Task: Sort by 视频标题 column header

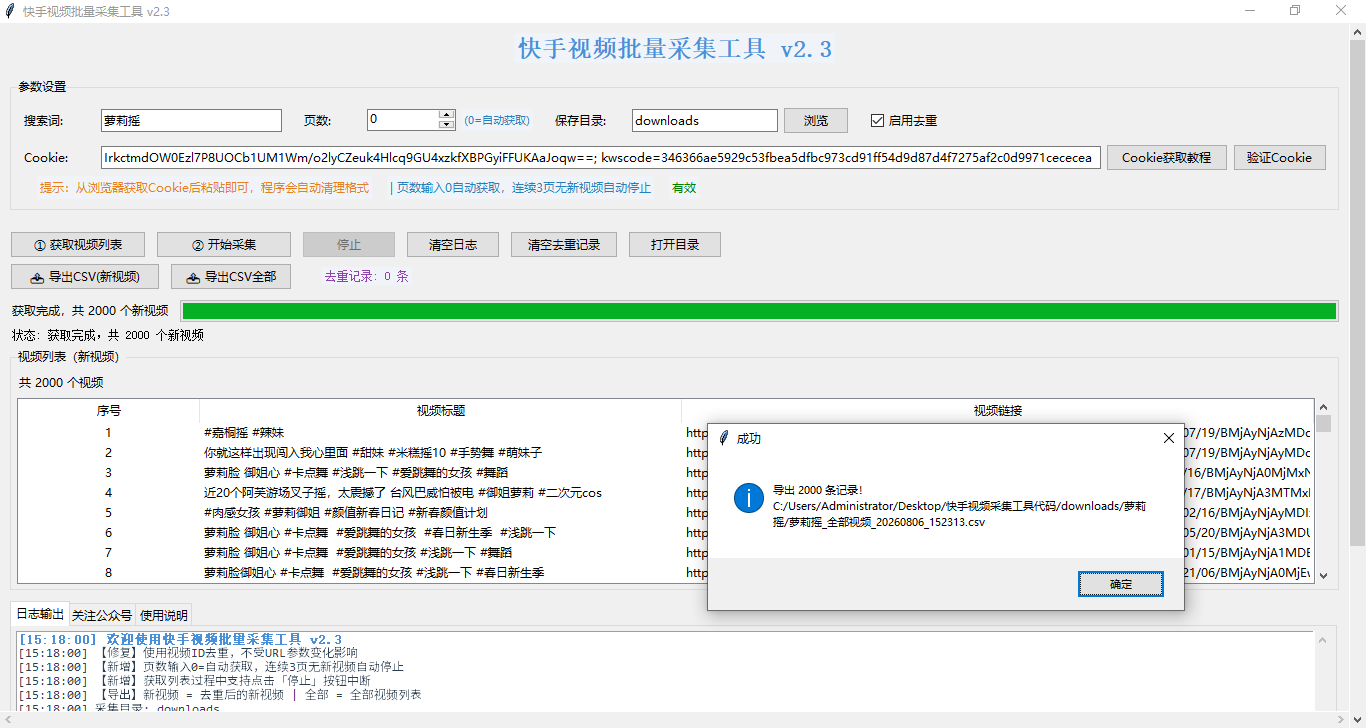Action: (x=441, y=410)
